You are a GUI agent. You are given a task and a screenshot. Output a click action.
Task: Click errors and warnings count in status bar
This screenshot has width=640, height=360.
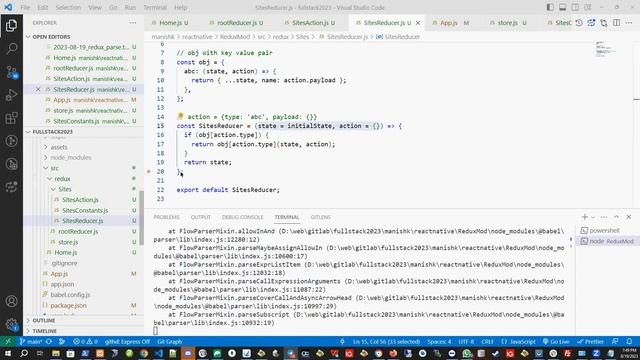[x=85, y=342]
